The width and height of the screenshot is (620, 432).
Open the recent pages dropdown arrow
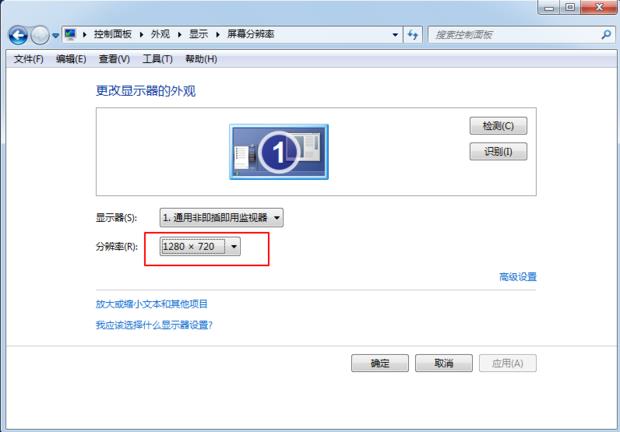54,36
